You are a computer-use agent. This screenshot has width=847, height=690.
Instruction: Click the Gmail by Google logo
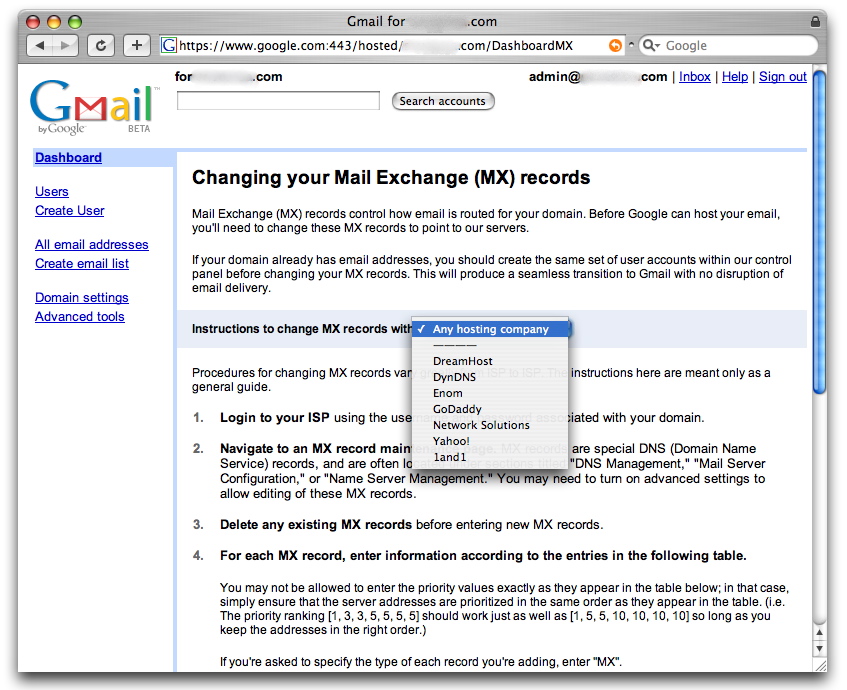[x=94, y=106]
